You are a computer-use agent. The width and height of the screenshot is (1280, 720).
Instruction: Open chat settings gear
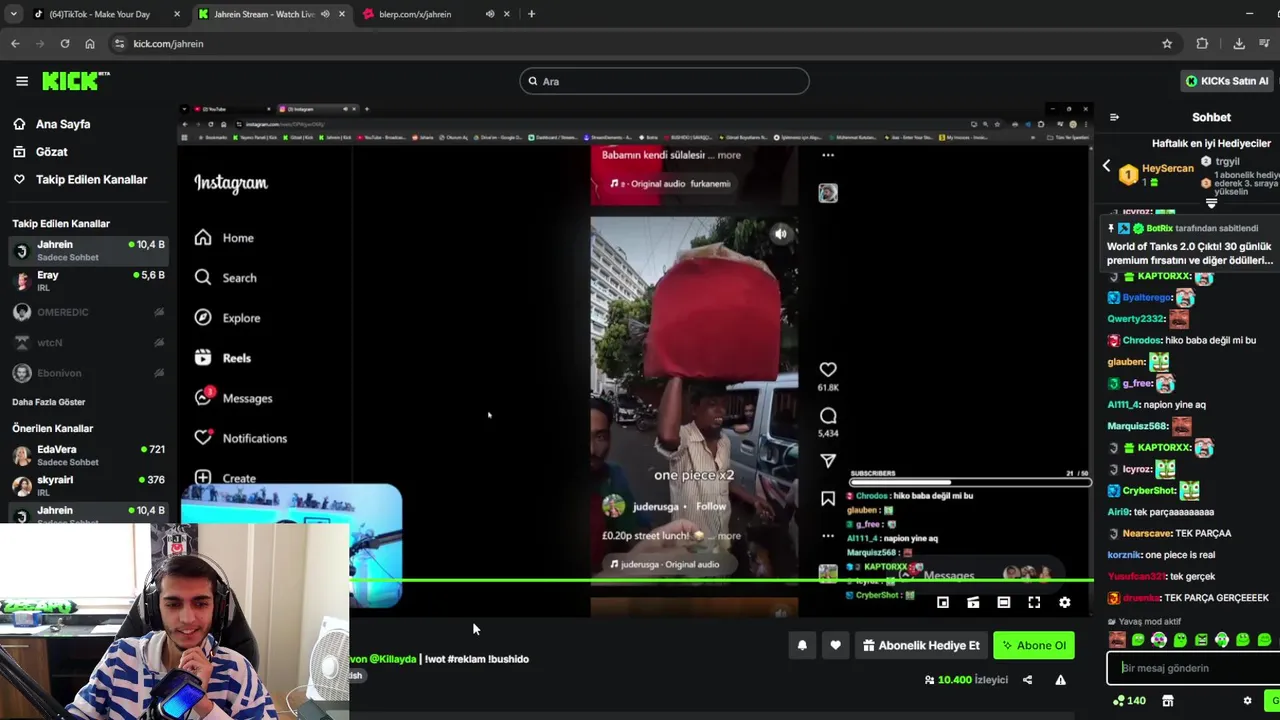tap(1247, 701)
